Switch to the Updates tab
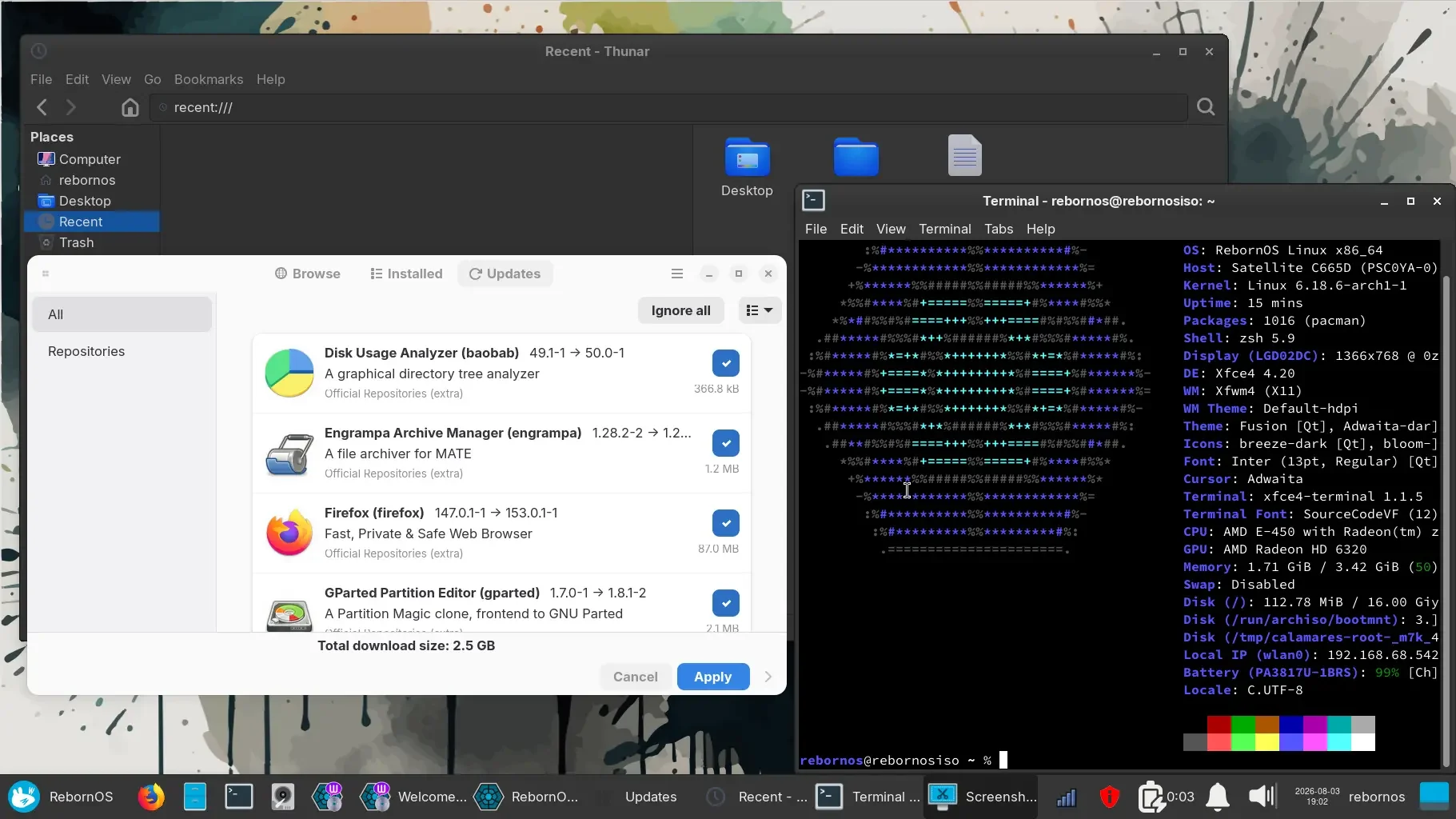1456x819 pixels. coord(505,274)
